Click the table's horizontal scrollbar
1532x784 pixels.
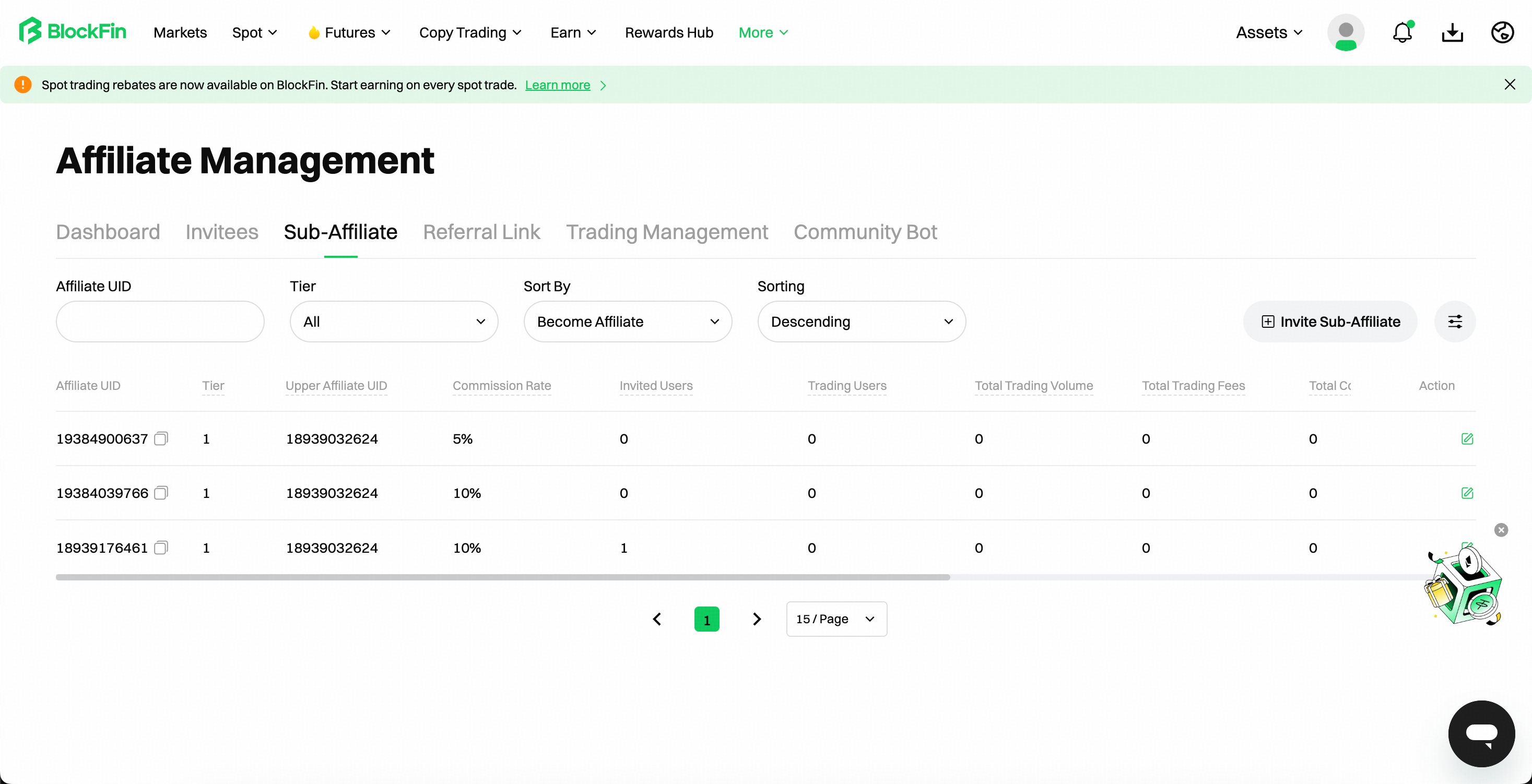(x=502, y=577)
